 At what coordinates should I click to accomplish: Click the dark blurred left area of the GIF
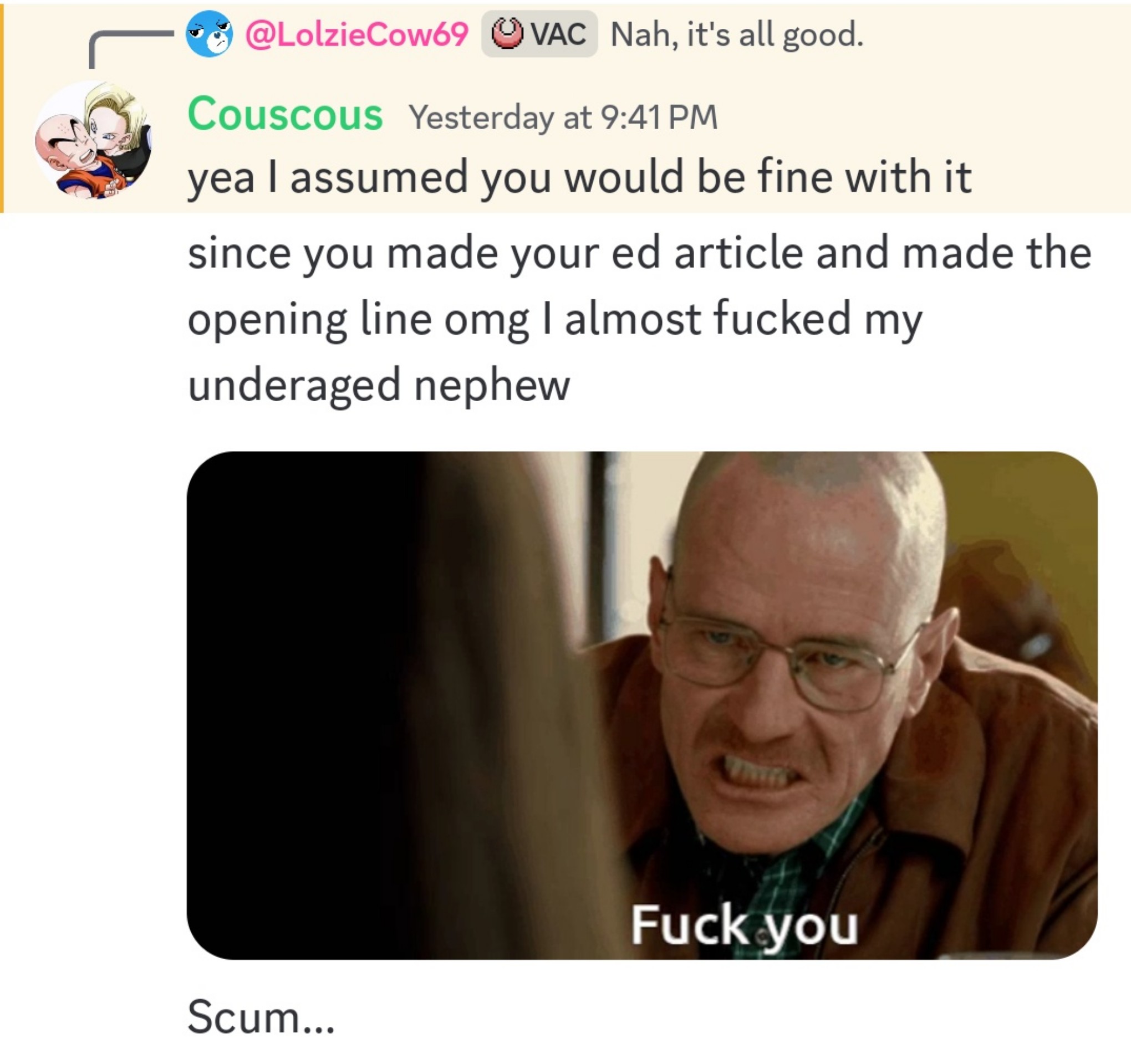319,705
